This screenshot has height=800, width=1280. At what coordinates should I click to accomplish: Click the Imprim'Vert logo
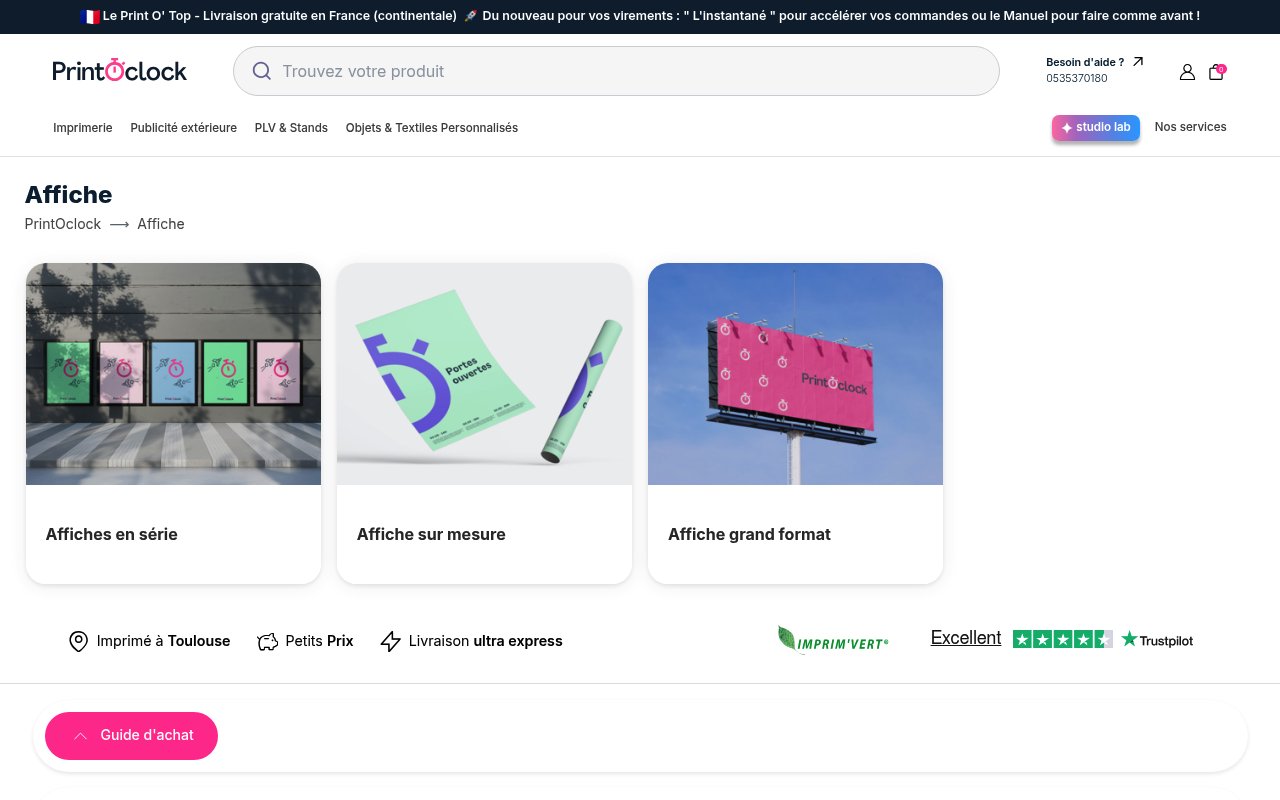(x=833, y=640)
